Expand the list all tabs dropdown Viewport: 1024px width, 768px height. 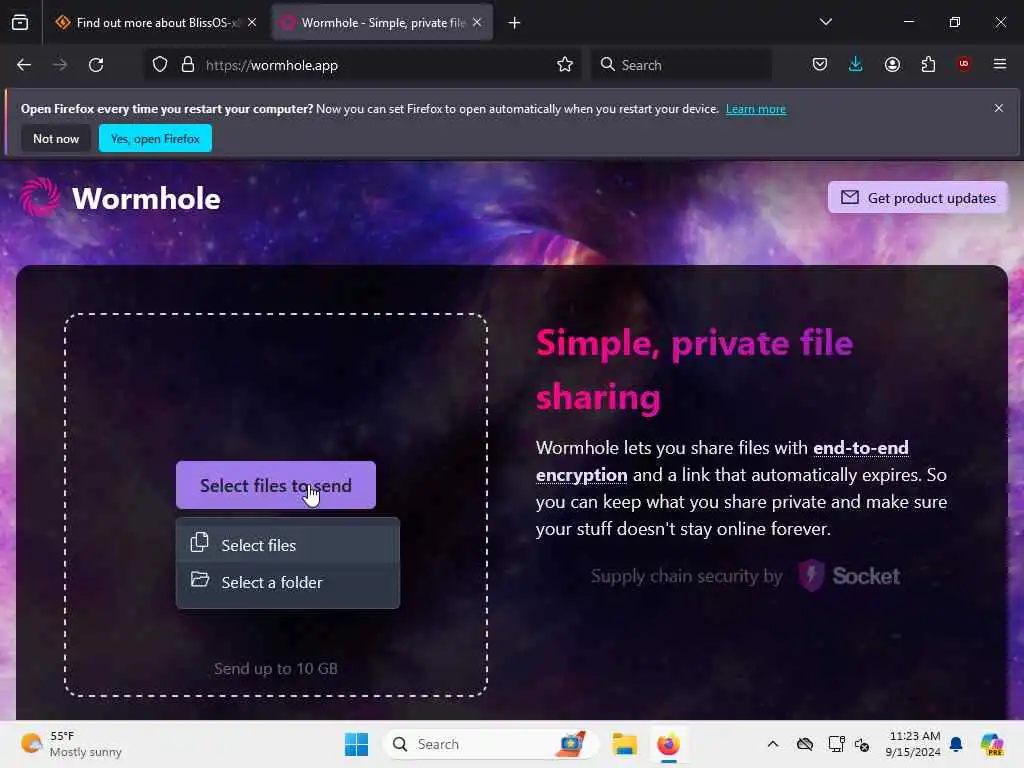[825, 22]
